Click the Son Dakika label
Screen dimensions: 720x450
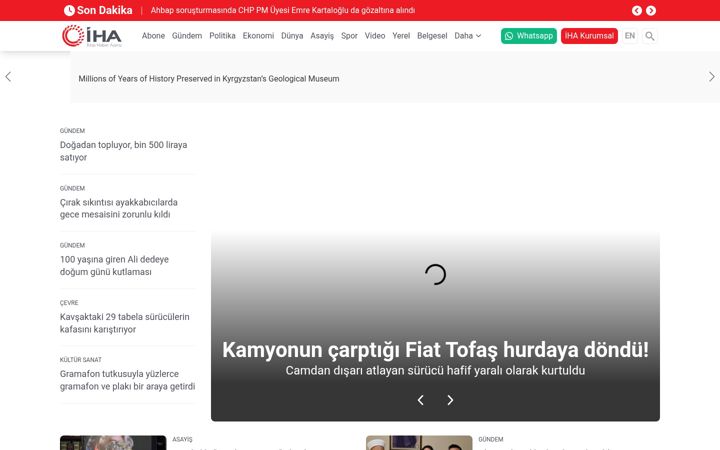tap(105, 11)
